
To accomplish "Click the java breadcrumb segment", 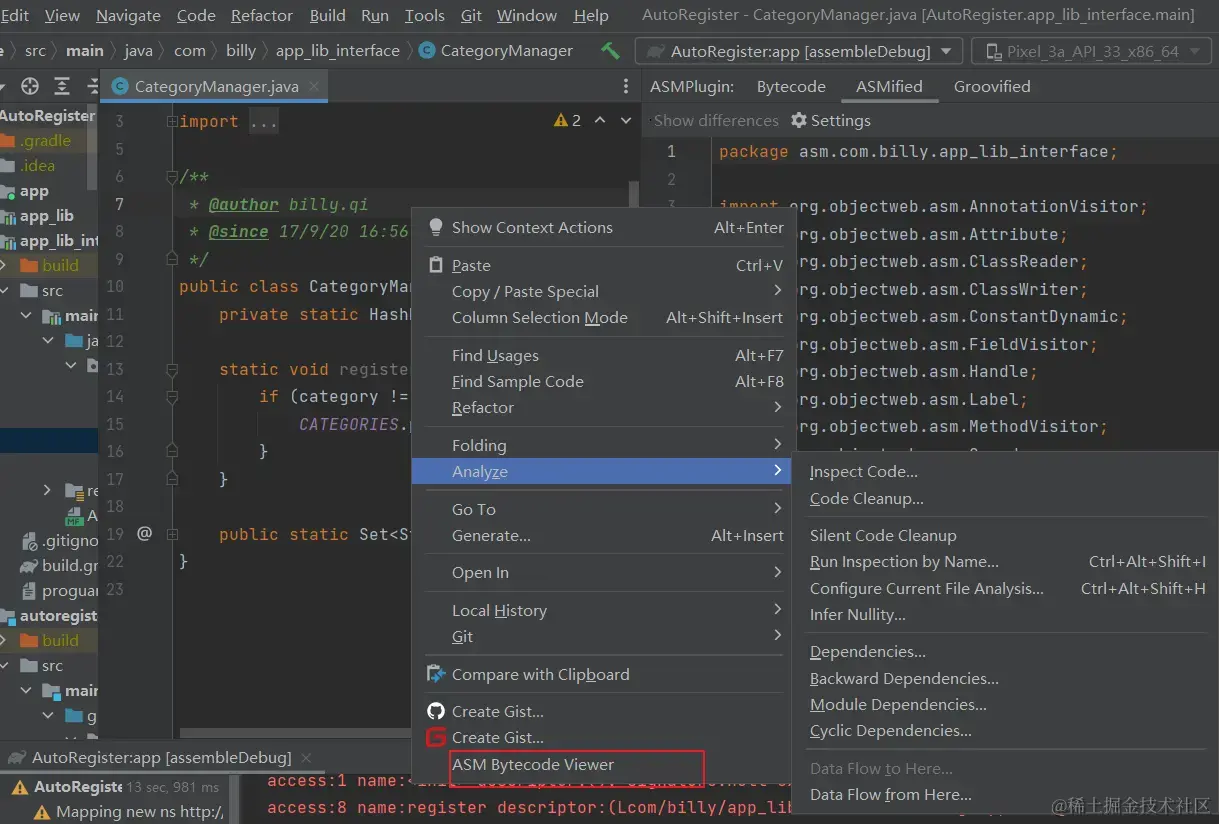I will click(139, 50).
